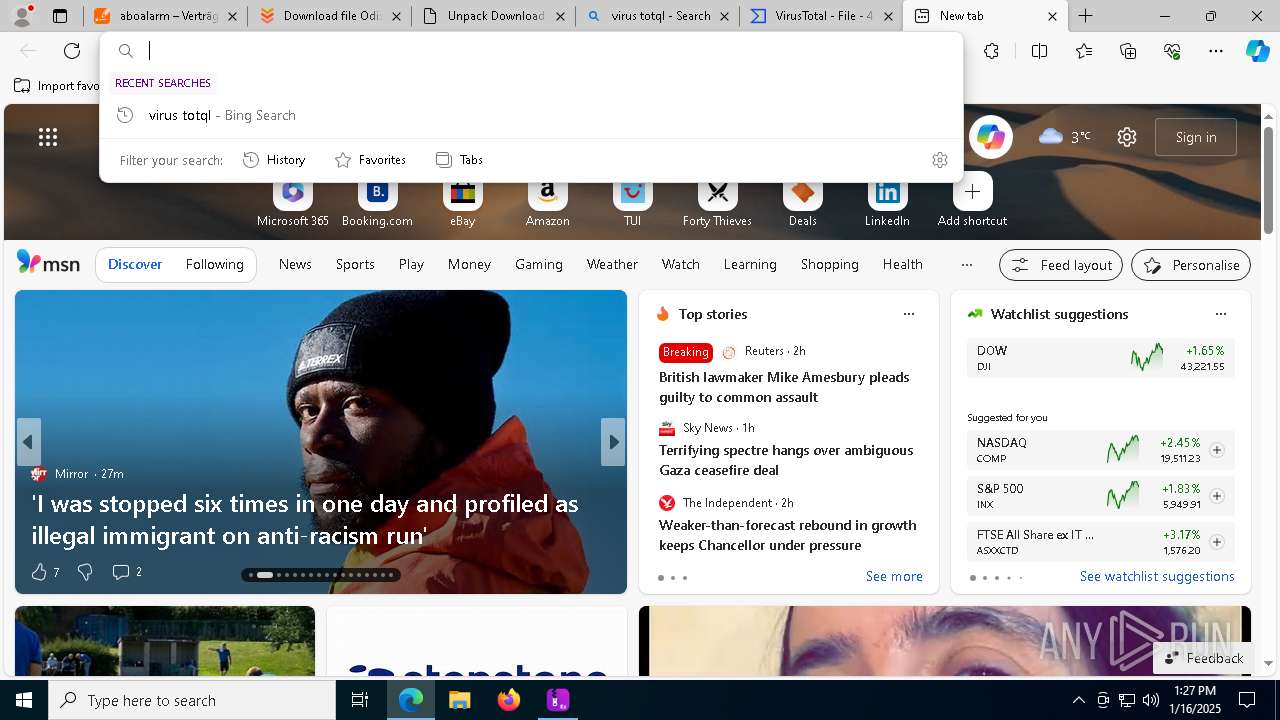Image resolution: width=1280 pixels, height=720 pixels.
Task: Open Copilot from the new tab page
Action: pos(991,137)
